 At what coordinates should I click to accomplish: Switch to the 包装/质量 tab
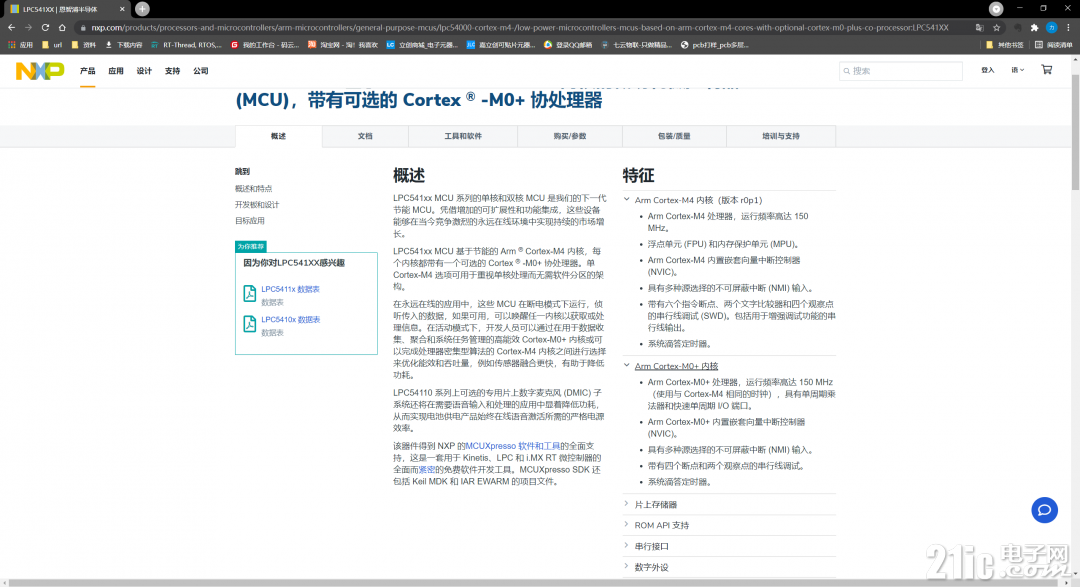tap(674, 136)
